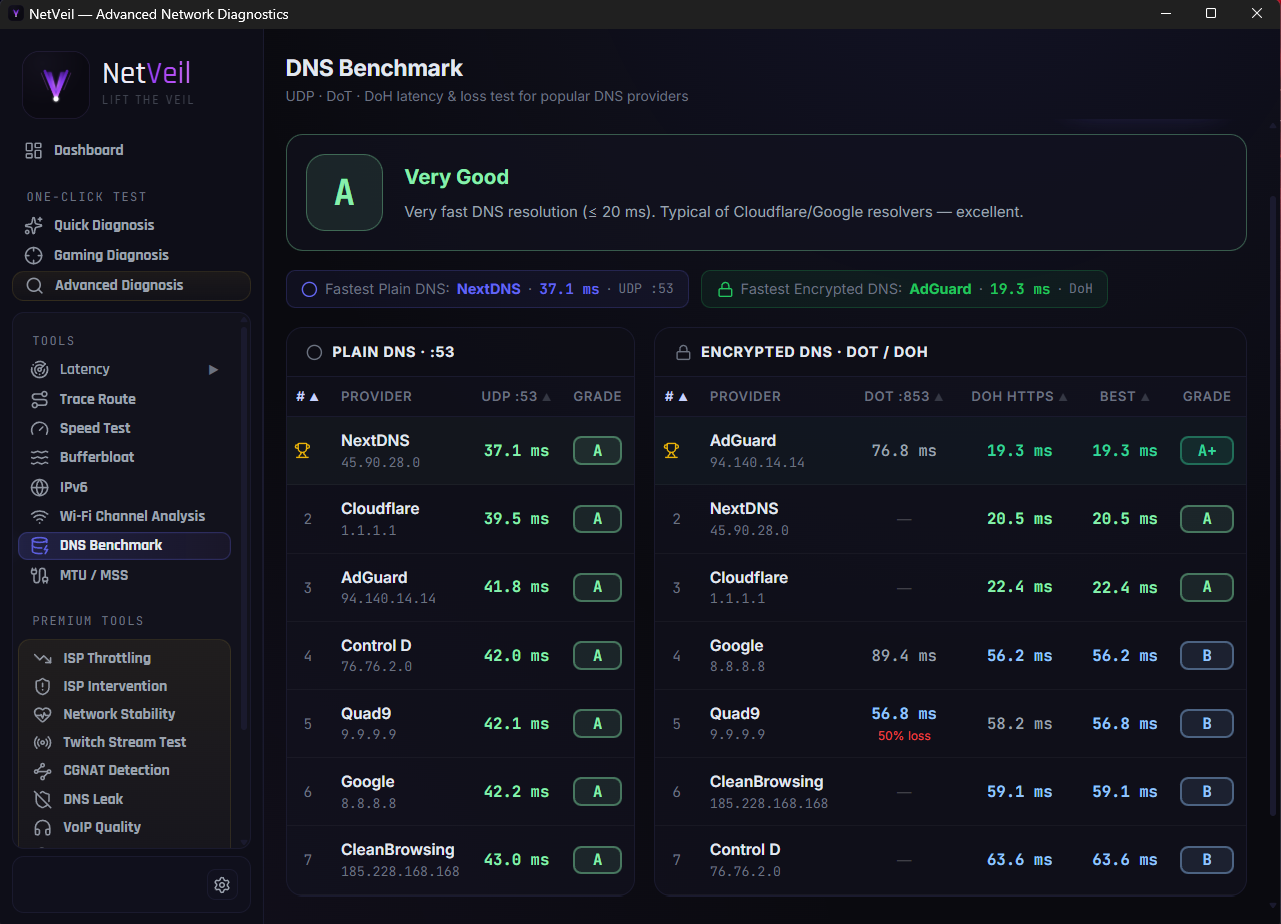Launch the Network Stability premium tool

(125, 714)
